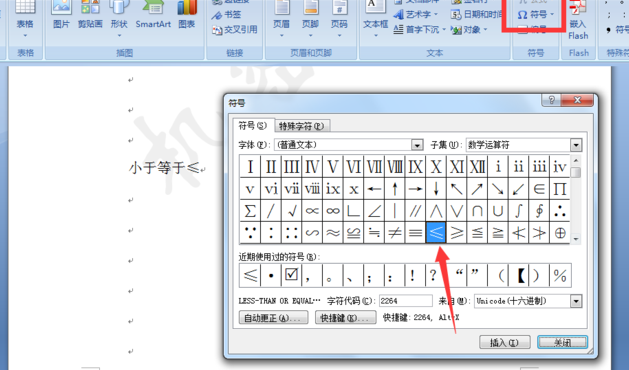Expand the 字体 font combo box

[x=417, y=145]
